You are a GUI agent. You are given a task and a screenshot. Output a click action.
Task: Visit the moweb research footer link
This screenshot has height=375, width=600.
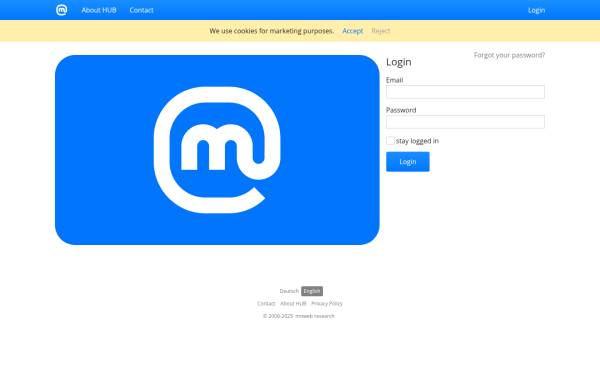pos(315,316)
